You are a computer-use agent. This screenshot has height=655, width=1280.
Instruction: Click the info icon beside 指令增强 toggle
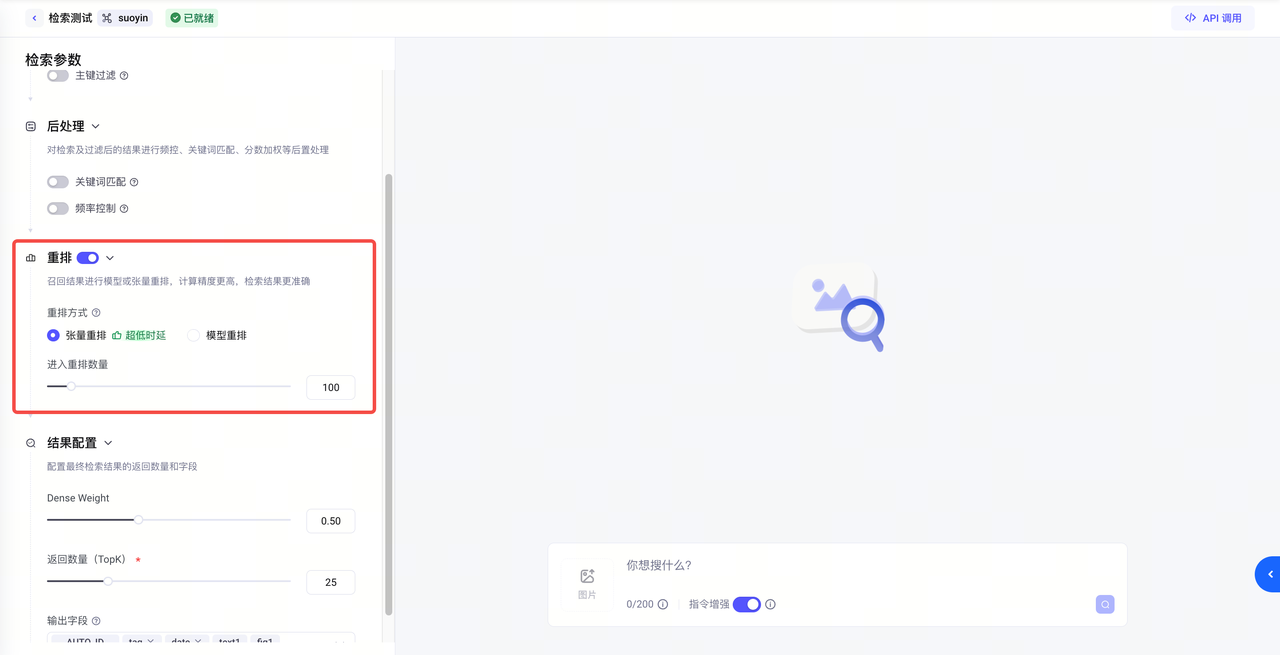click(x=770, y=604)
